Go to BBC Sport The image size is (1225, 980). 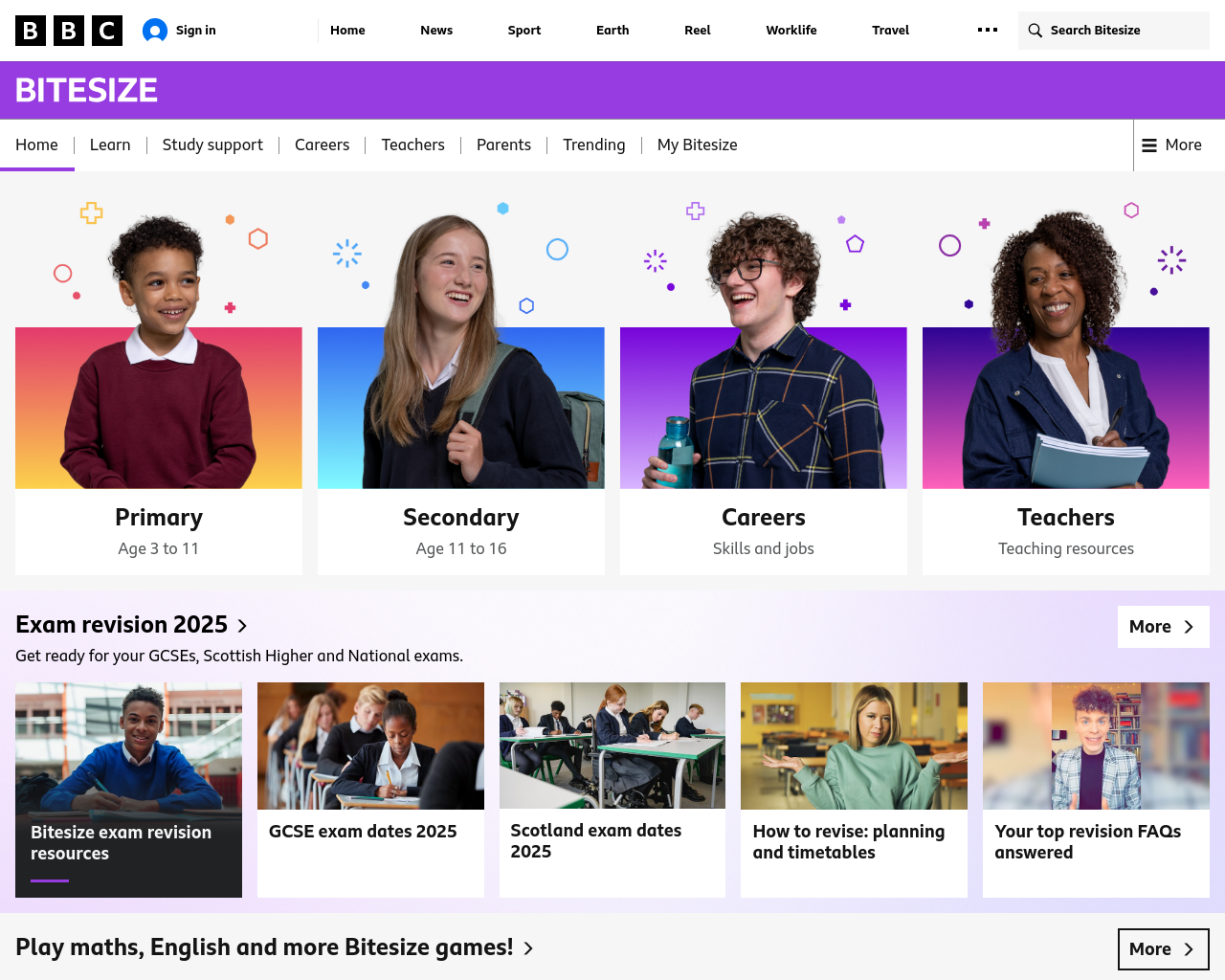tap(524, 31)
